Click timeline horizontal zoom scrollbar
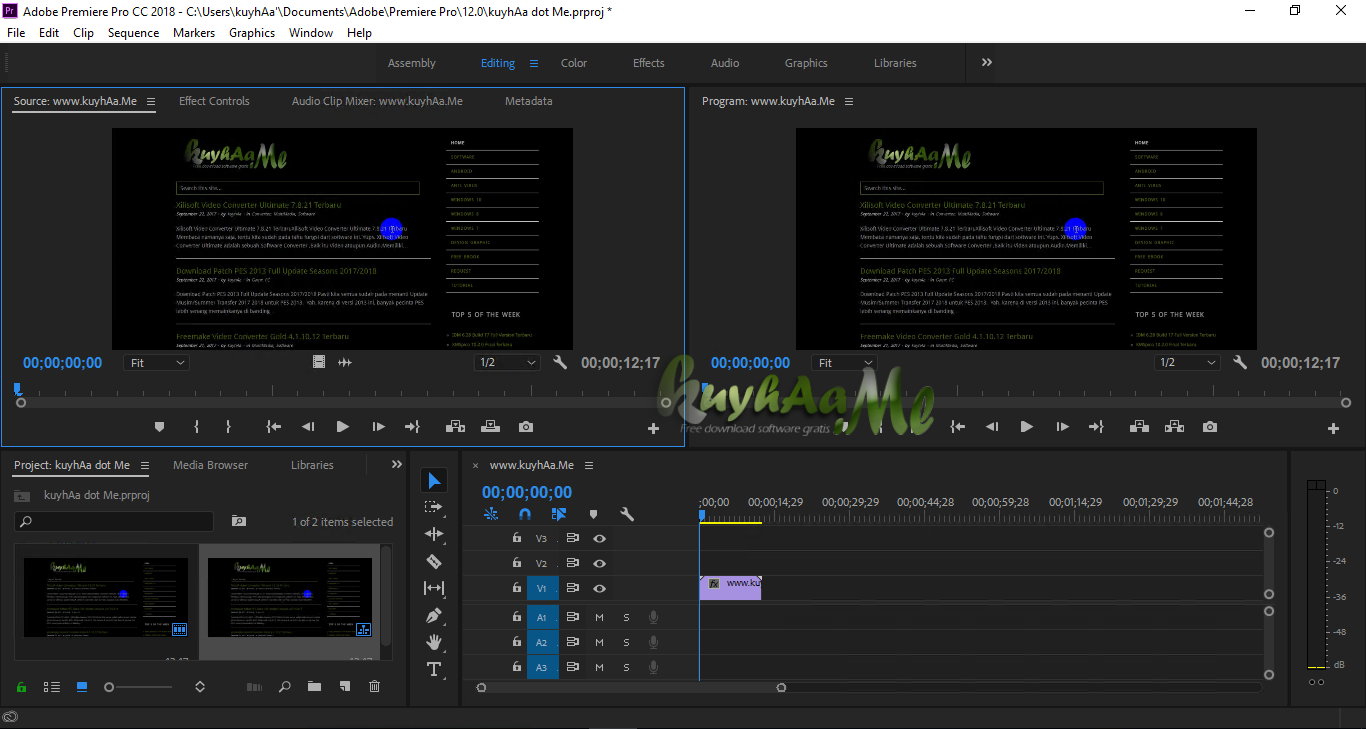This screenshot has width=1366, height=729. coord(631,688)
